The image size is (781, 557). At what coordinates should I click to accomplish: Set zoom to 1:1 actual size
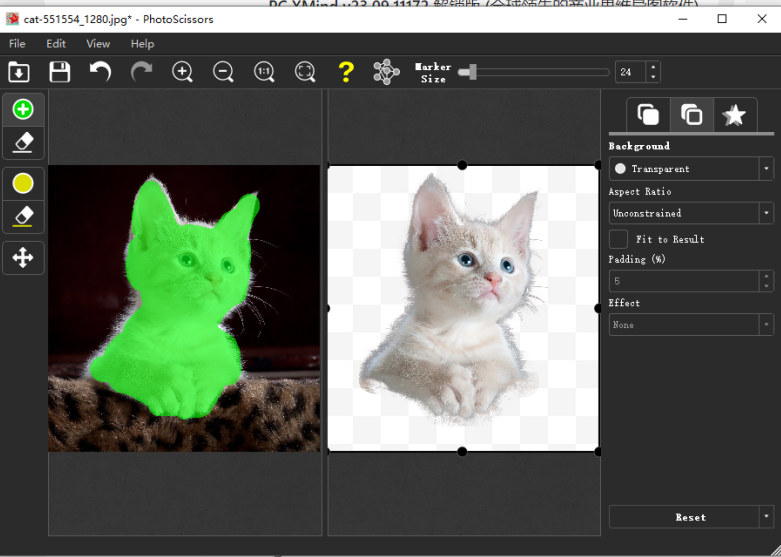click(264, 72)
